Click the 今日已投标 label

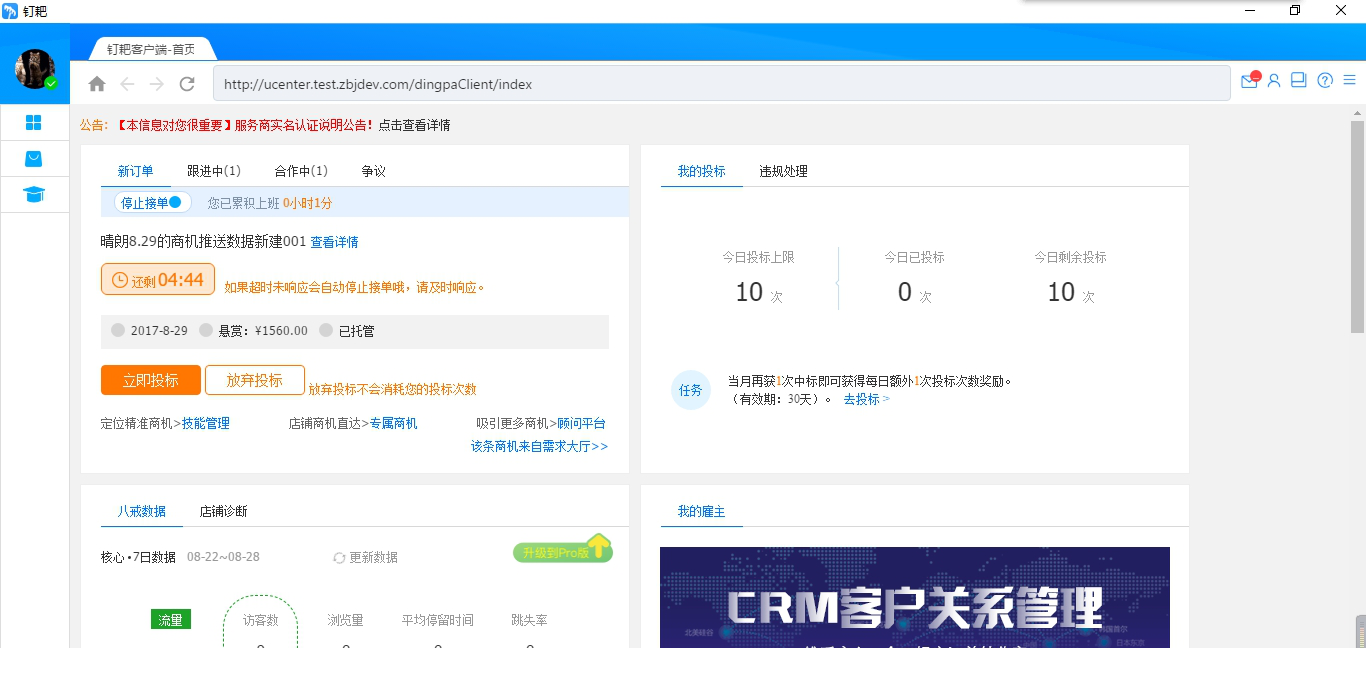click(x=914, y=257)
